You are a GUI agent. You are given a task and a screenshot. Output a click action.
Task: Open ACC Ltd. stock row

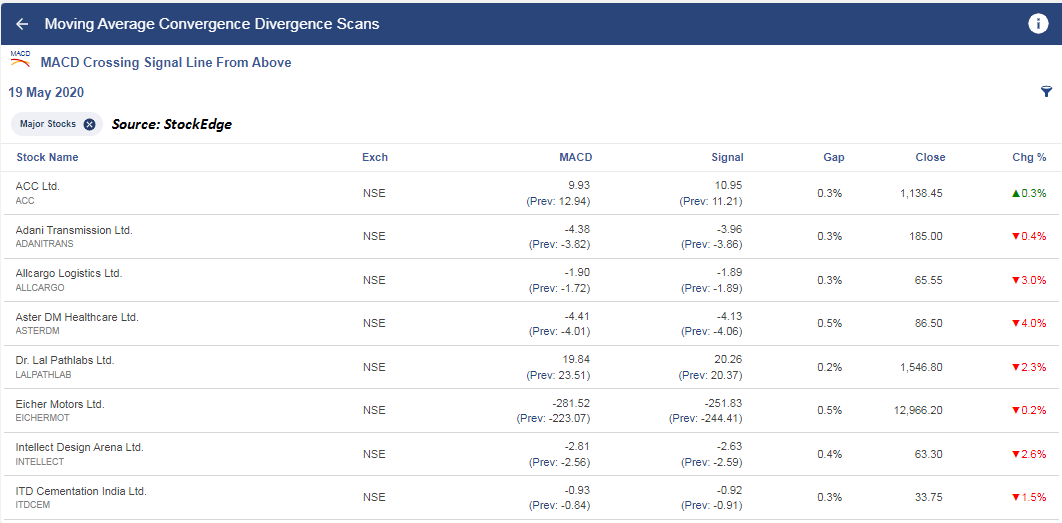pos(531,193)
